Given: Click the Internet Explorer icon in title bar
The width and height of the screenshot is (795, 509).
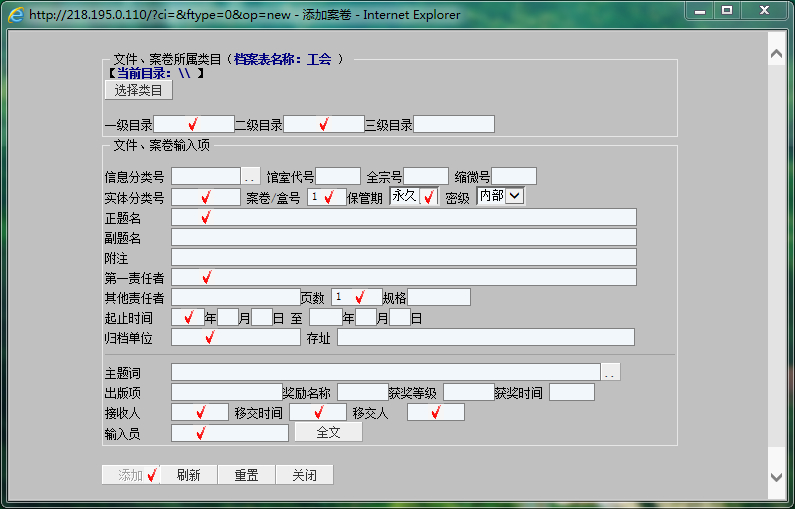Looking at the screenshot, I should [16, 15].
